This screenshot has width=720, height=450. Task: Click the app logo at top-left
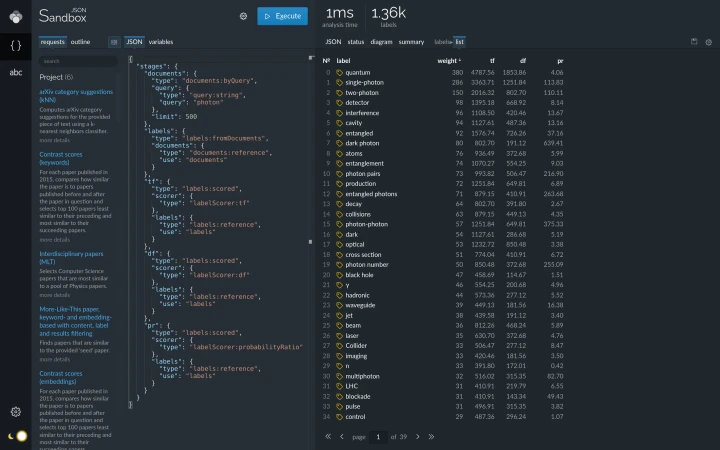[16, 17]
